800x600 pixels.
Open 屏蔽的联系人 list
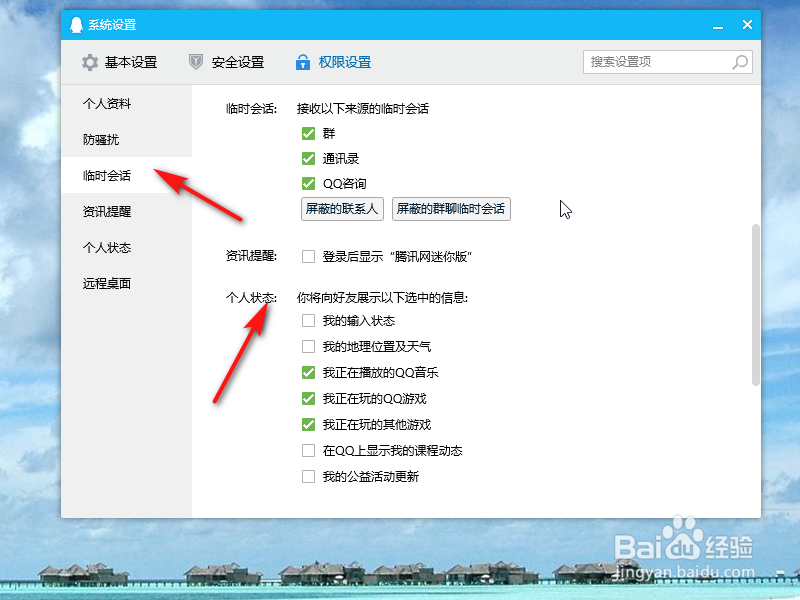(342, 209)
